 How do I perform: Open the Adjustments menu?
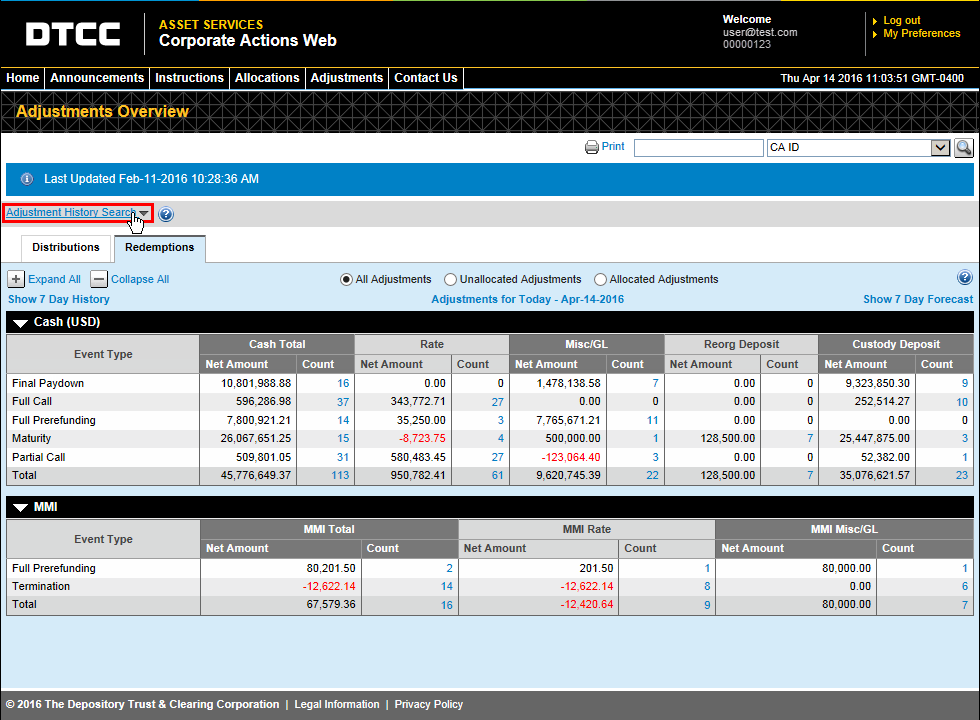point(347,78)
